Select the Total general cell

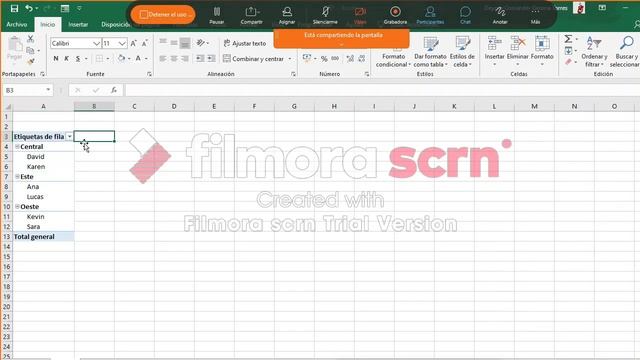click(x=43, y=237)
